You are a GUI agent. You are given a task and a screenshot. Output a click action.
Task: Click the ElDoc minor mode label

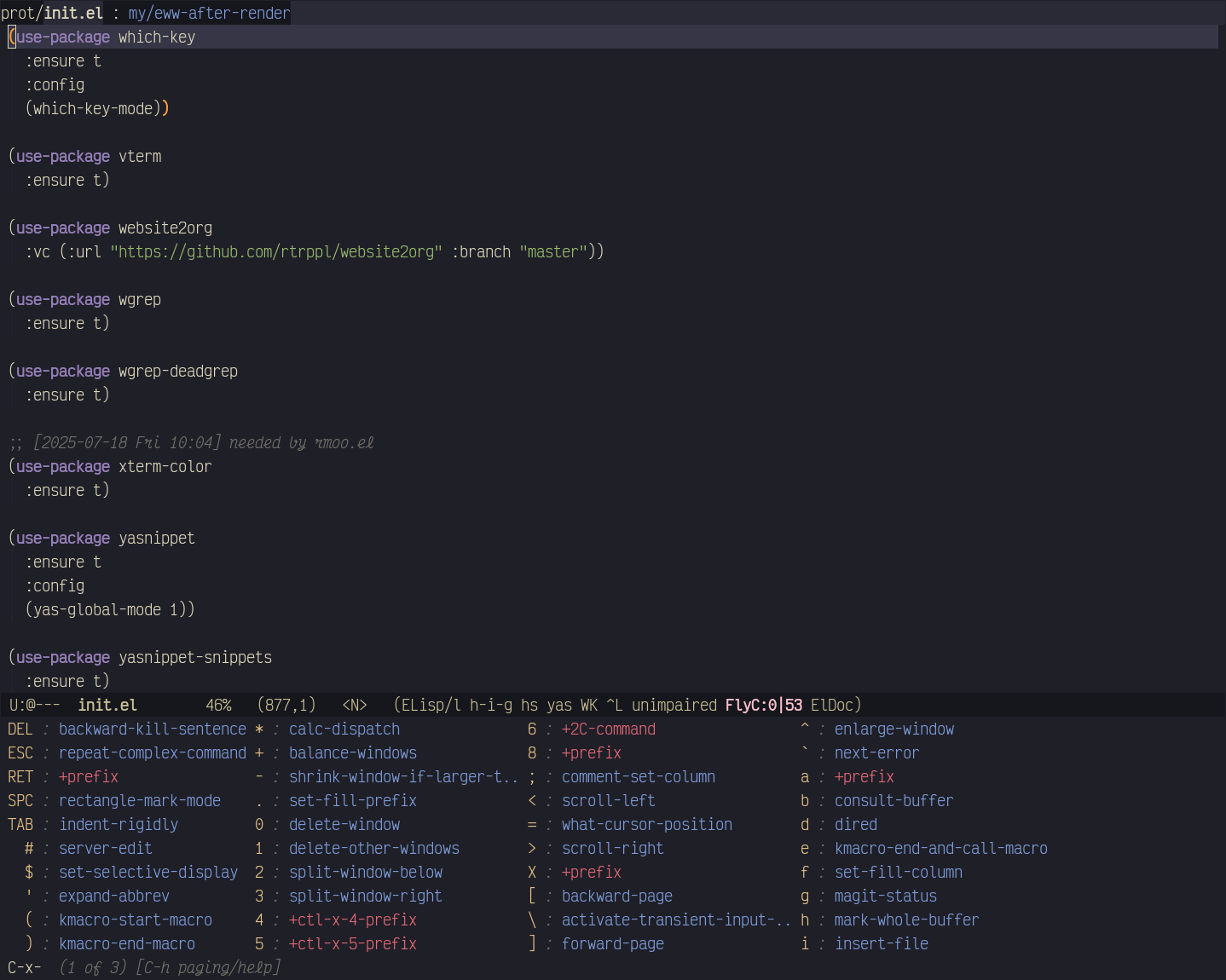[831, 705]
